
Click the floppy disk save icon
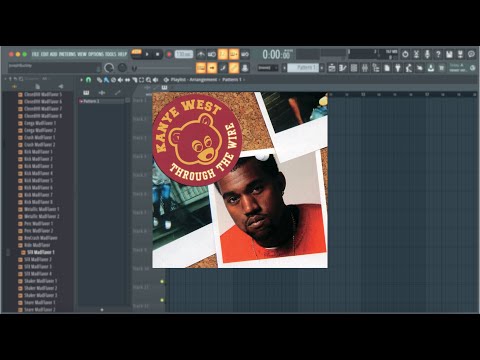click(x=449, y=54)
